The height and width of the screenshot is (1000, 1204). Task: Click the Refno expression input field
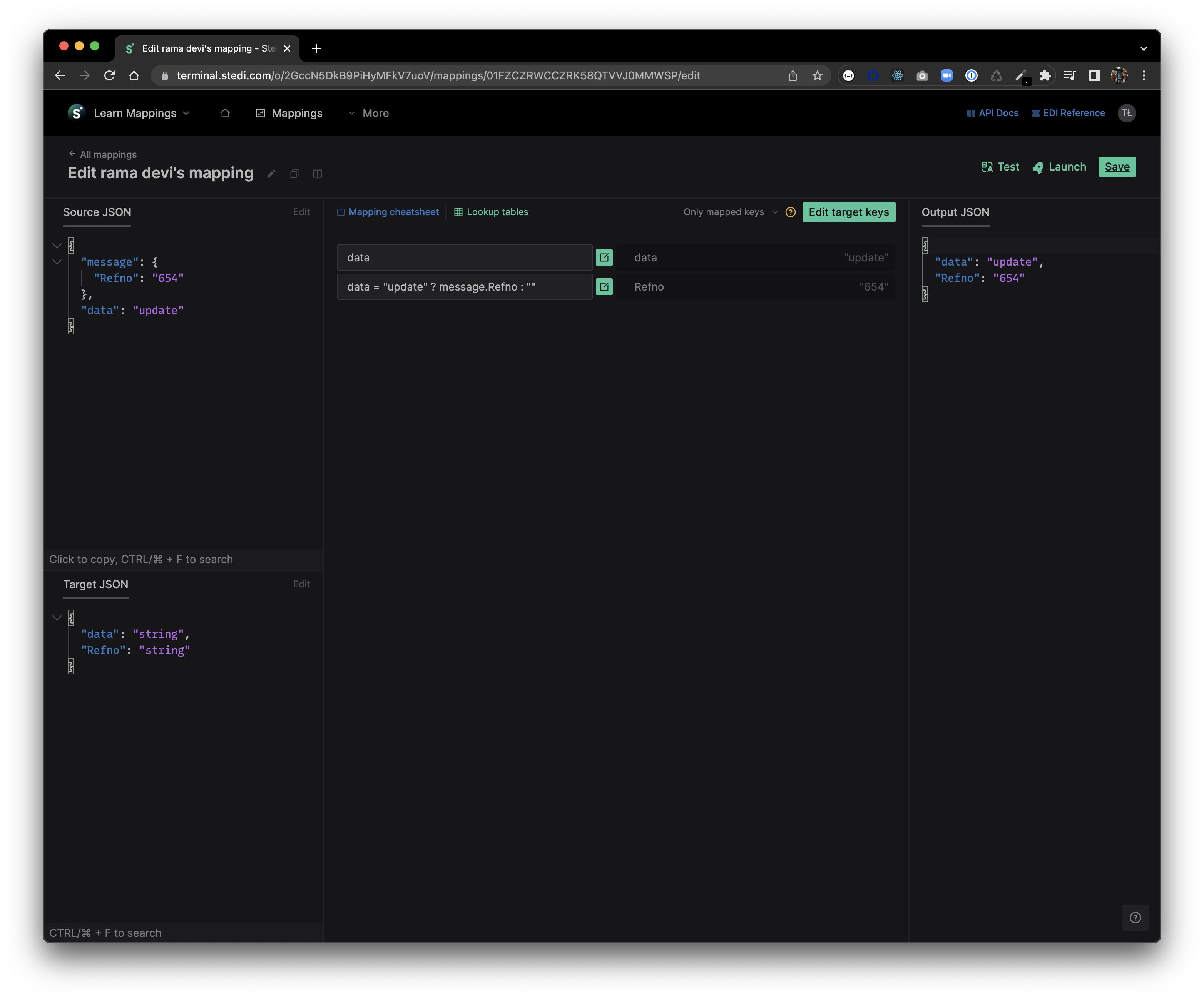(x=465, y=287)
